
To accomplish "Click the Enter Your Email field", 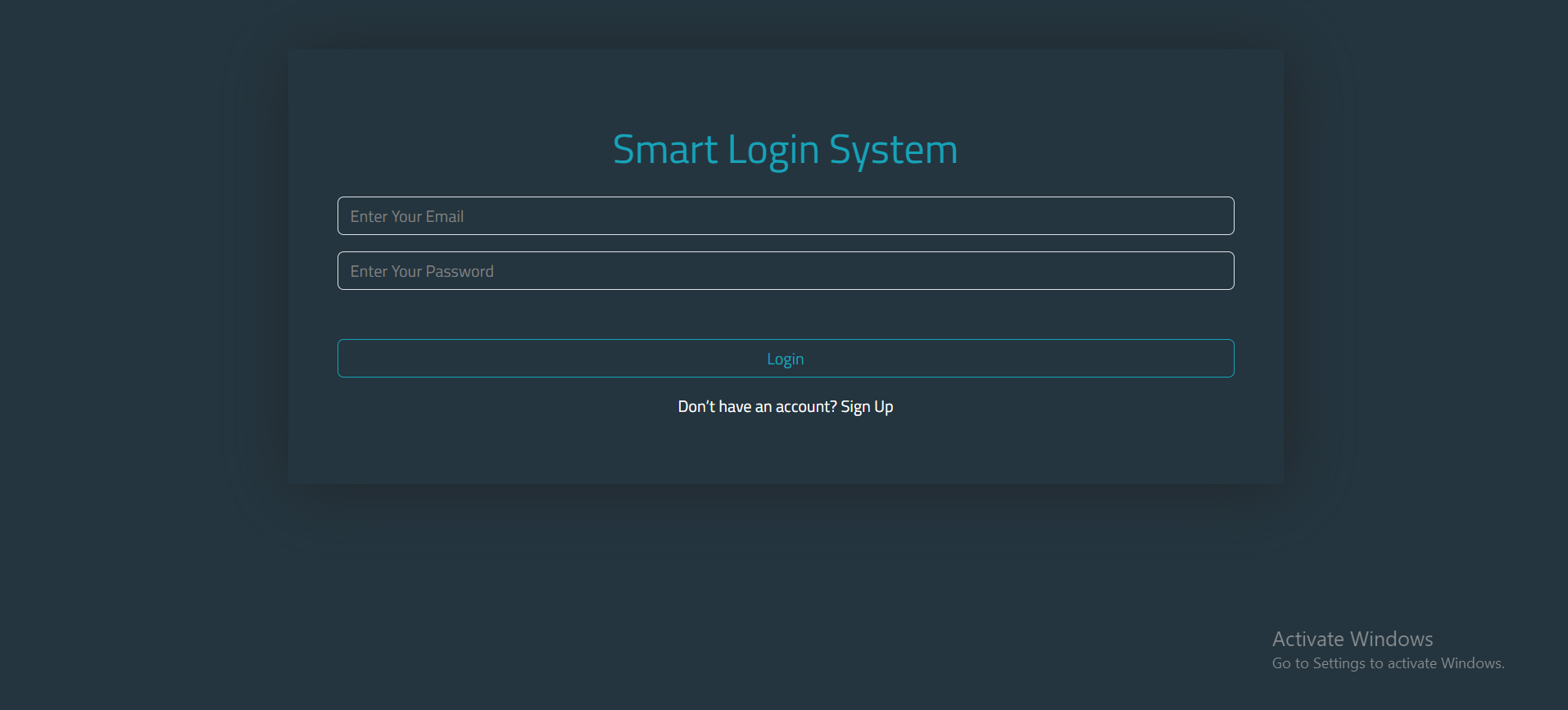I will pos(785,216).
